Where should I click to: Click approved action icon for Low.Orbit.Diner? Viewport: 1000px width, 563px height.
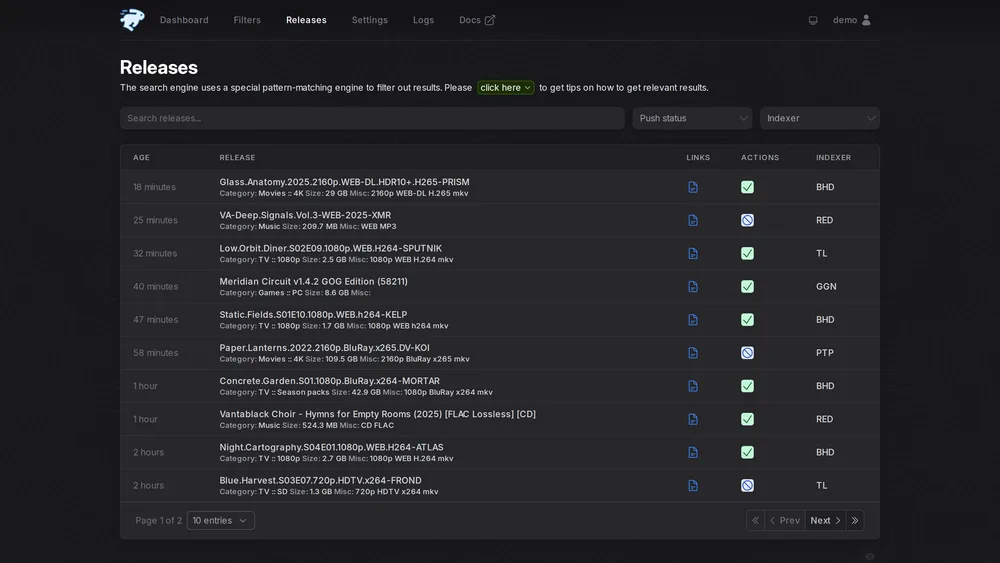click(747, 253)
